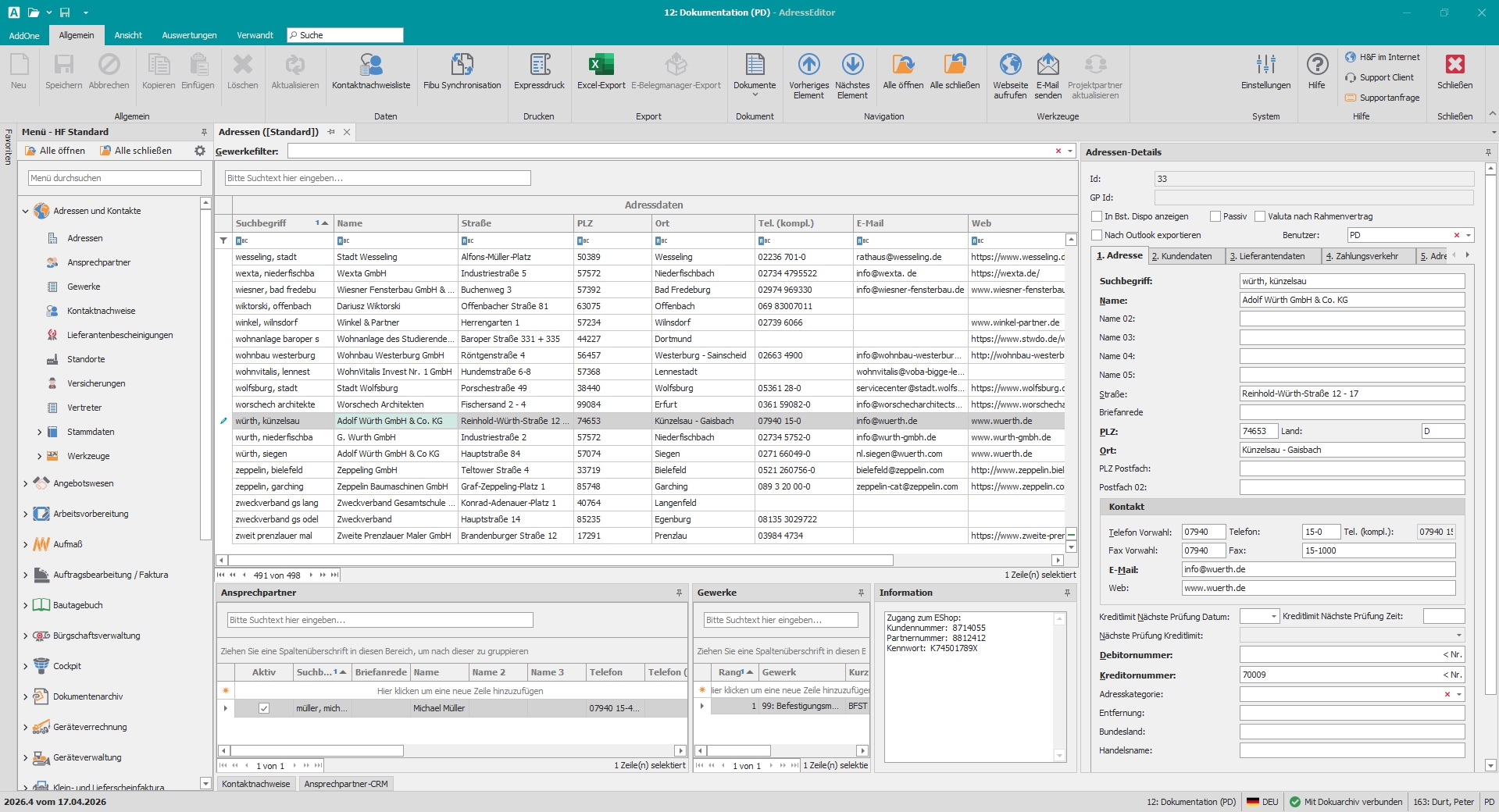
Task: Switch to the Ansicht ribbon tab
Action: (128, 35)
